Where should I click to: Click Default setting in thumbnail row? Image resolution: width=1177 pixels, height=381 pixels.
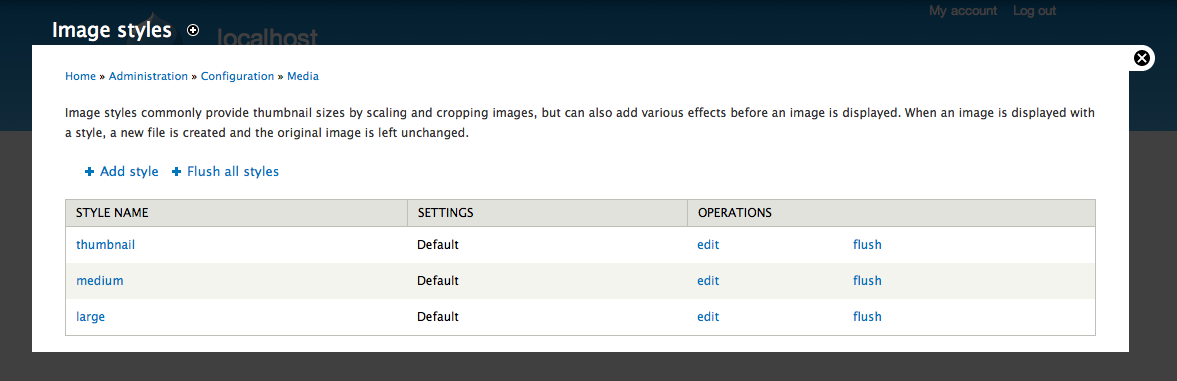pos(438,244)
